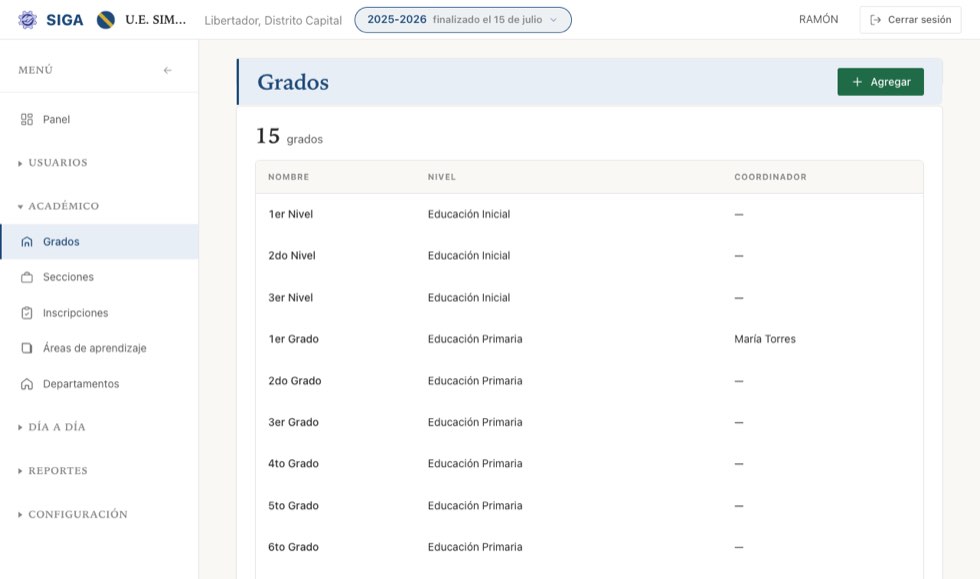This screenshot has height=579, width=980.
Task: Click the SIGA logo icon
Action: pos(27,20)
